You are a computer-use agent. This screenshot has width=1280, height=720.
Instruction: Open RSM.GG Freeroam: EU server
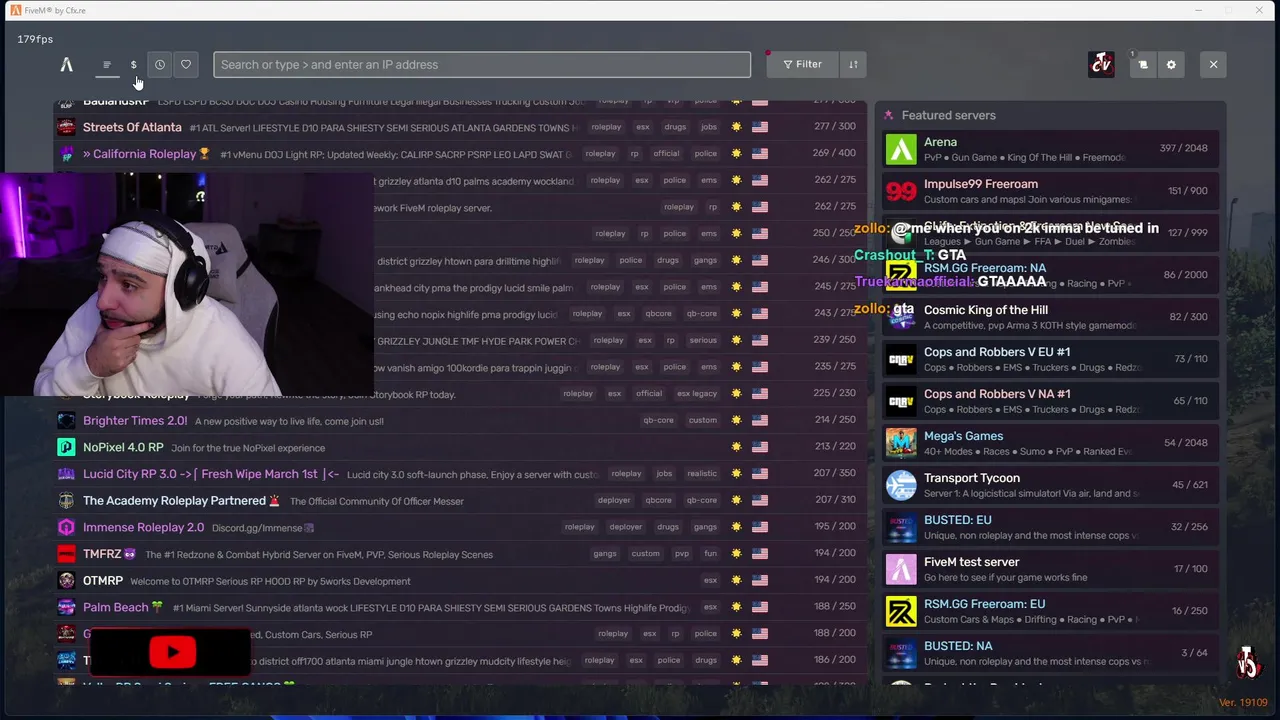[1050, 611]
